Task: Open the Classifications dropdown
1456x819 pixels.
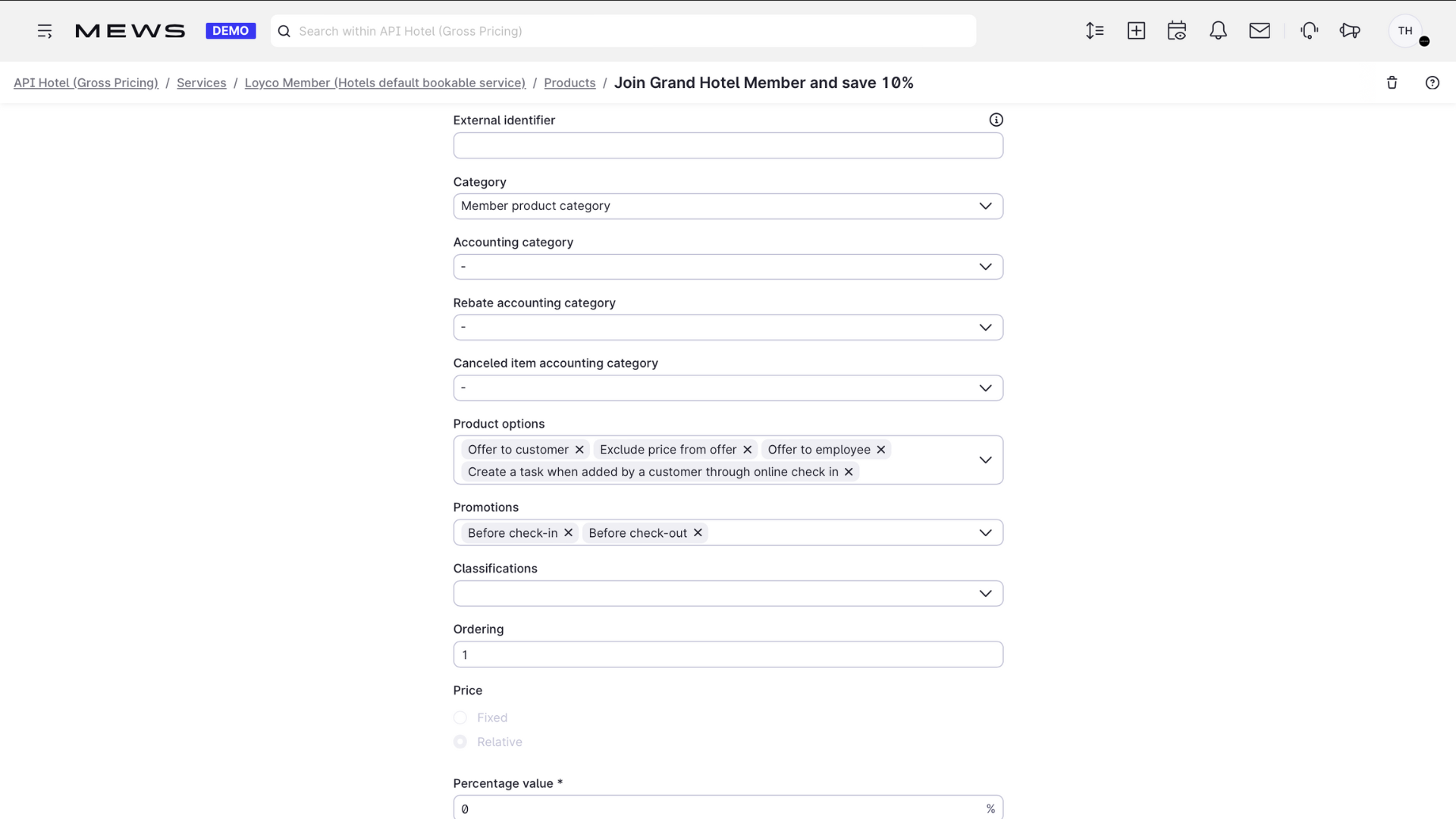Action: tap(728, 593)
